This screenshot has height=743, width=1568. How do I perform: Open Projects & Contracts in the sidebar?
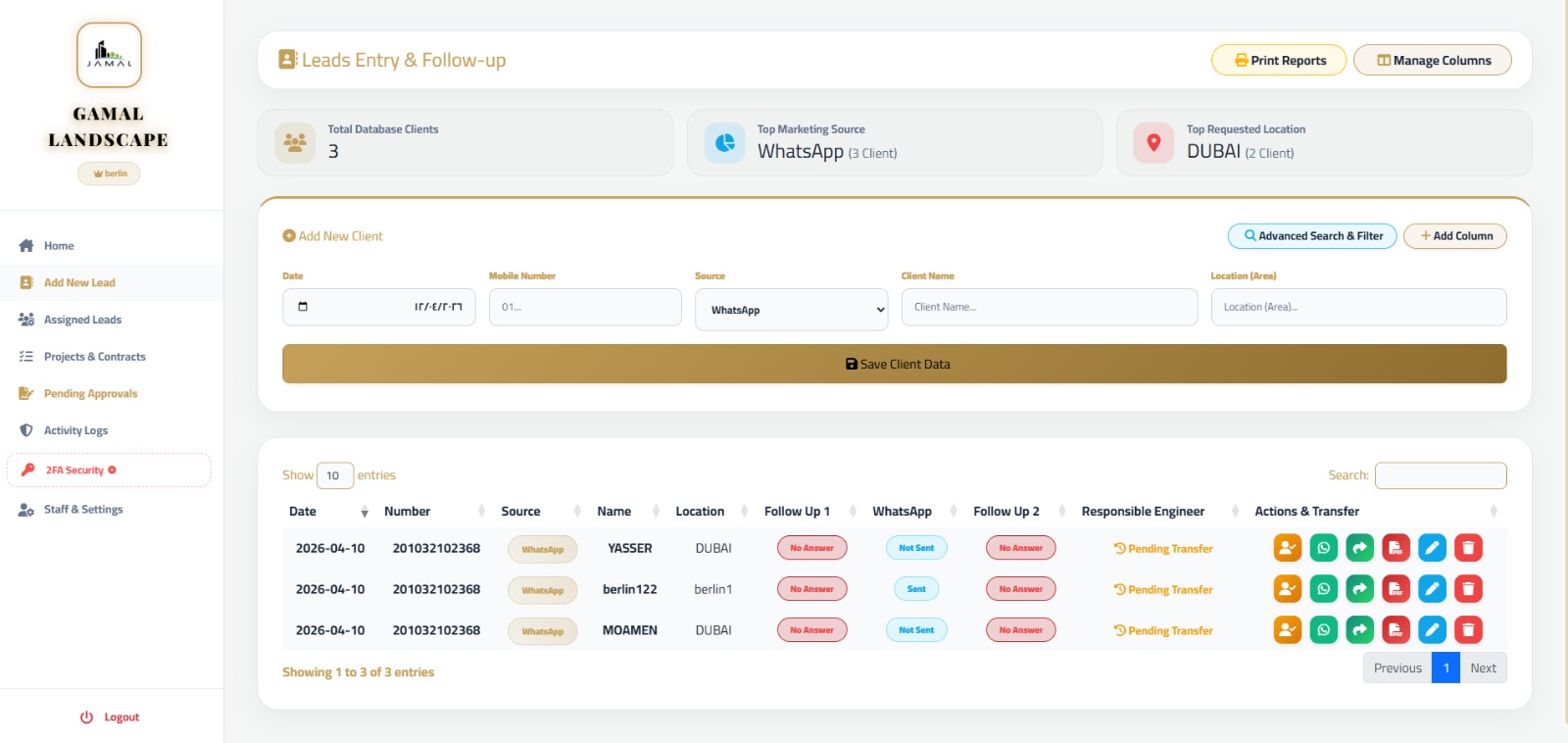pos(94,357)
